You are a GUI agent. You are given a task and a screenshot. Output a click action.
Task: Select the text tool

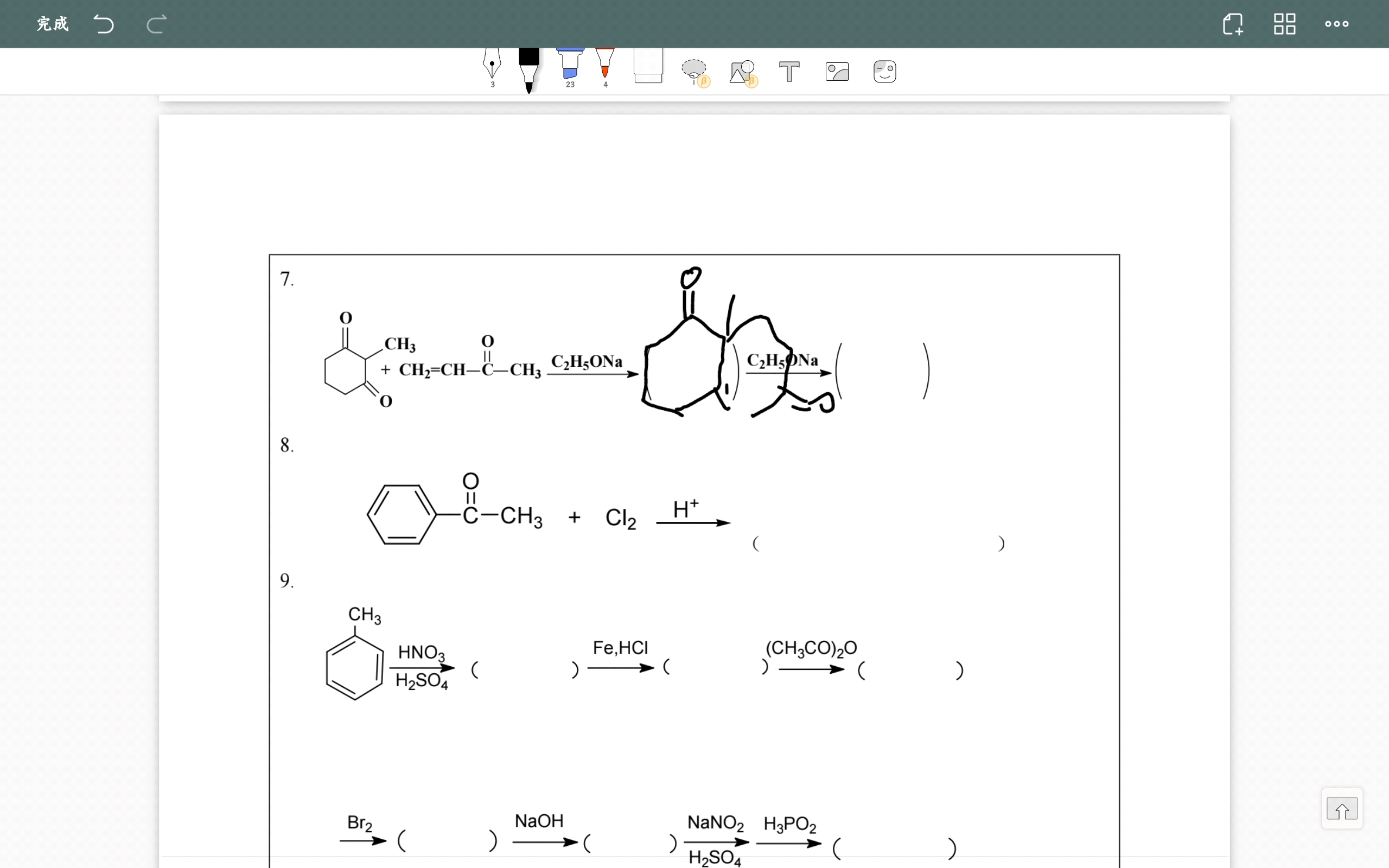coord(789,72)
